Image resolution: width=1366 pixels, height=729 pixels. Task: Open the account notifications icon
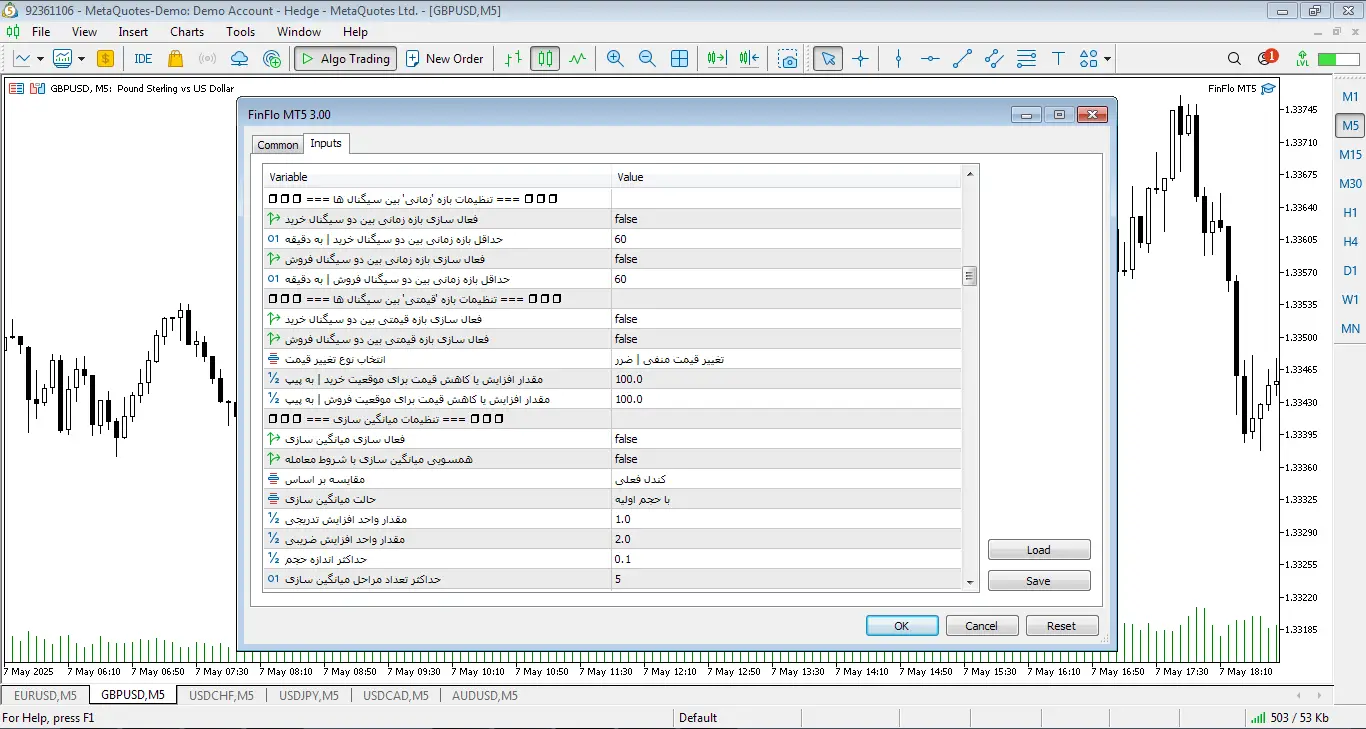(x=1266, y=59)
